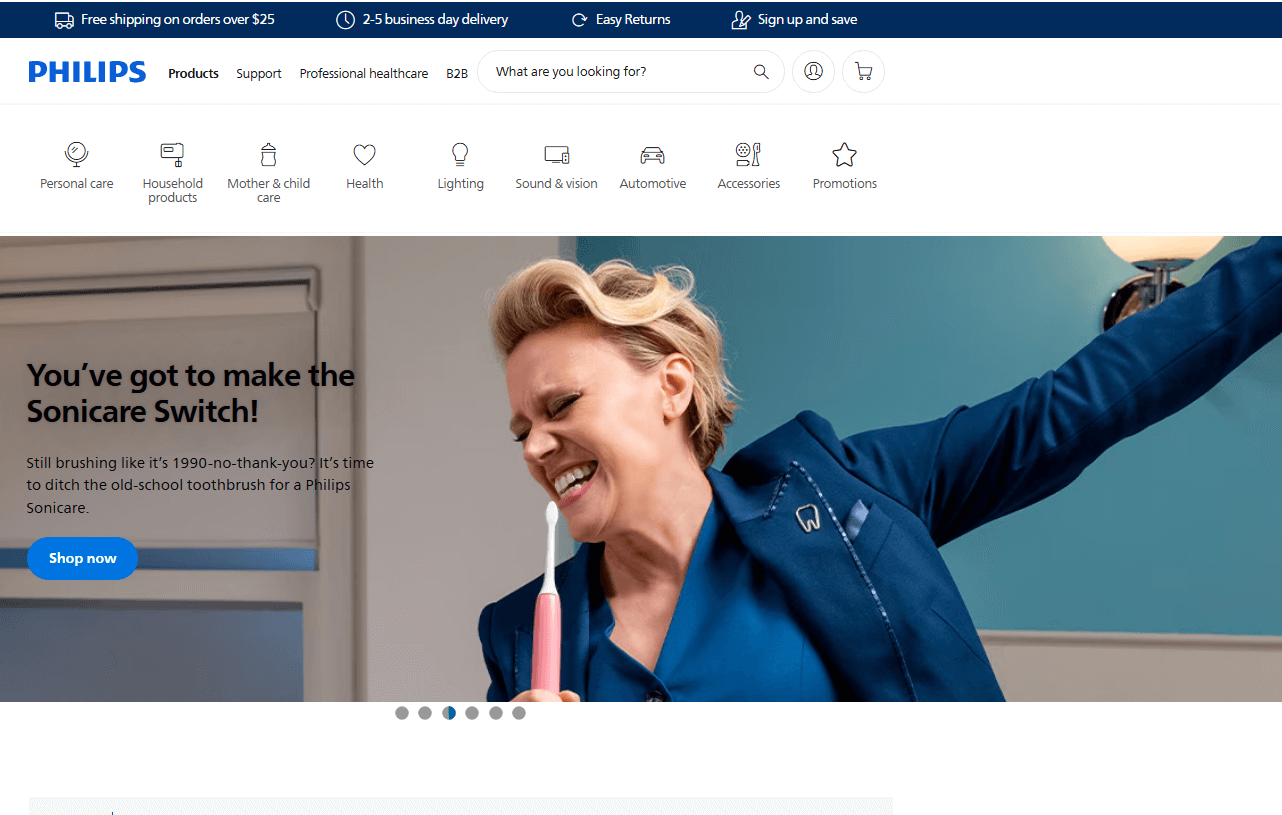
Task: Click the Health heart icon
Action: tap(364, 155)
